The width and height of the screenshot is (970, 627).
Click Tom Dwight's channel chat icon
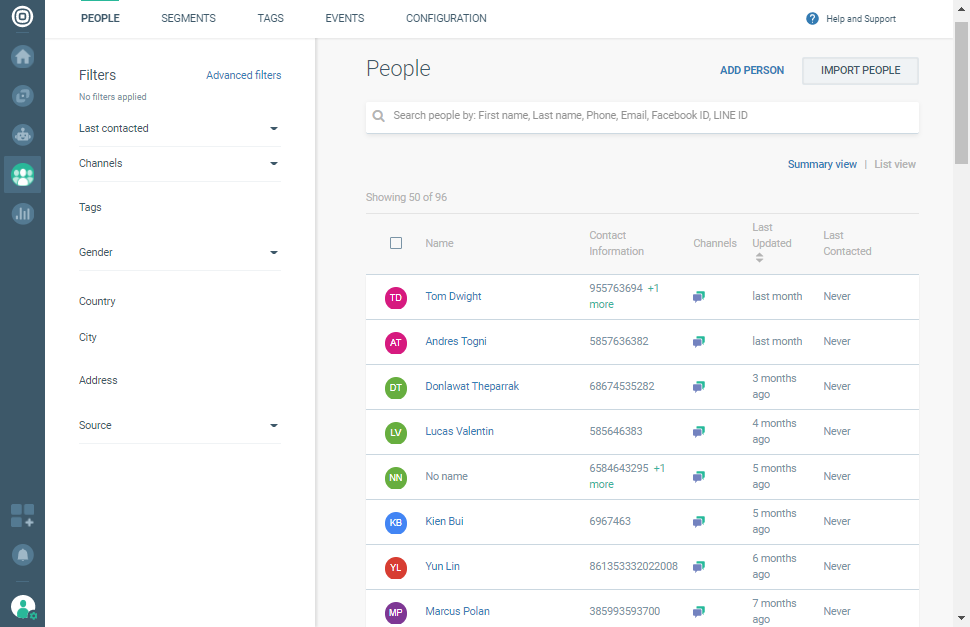click(x=699, y=297)
